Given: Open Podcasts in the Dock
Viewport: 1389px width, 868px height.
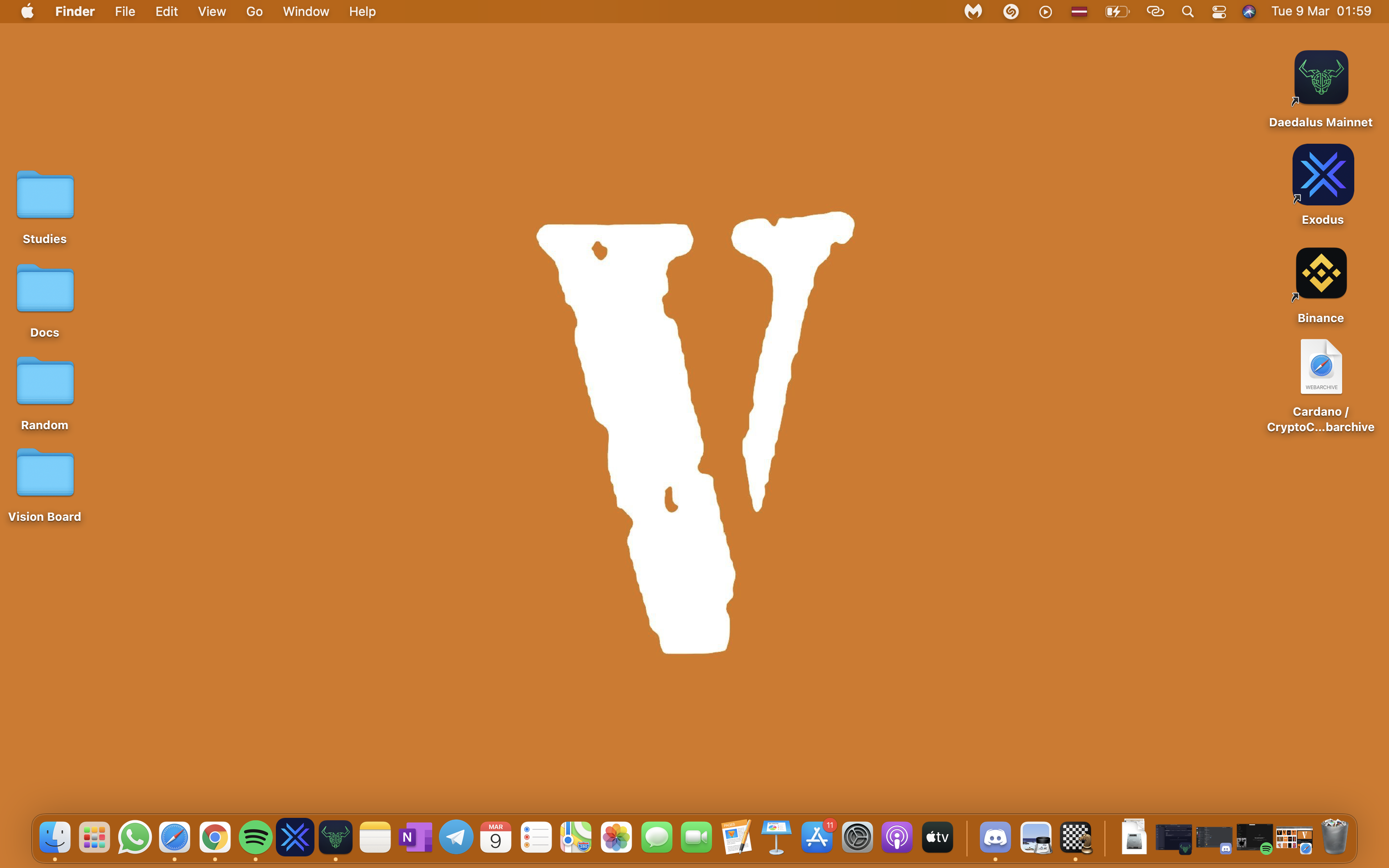Looking at the screenshot, I should (x=897, y=838).
